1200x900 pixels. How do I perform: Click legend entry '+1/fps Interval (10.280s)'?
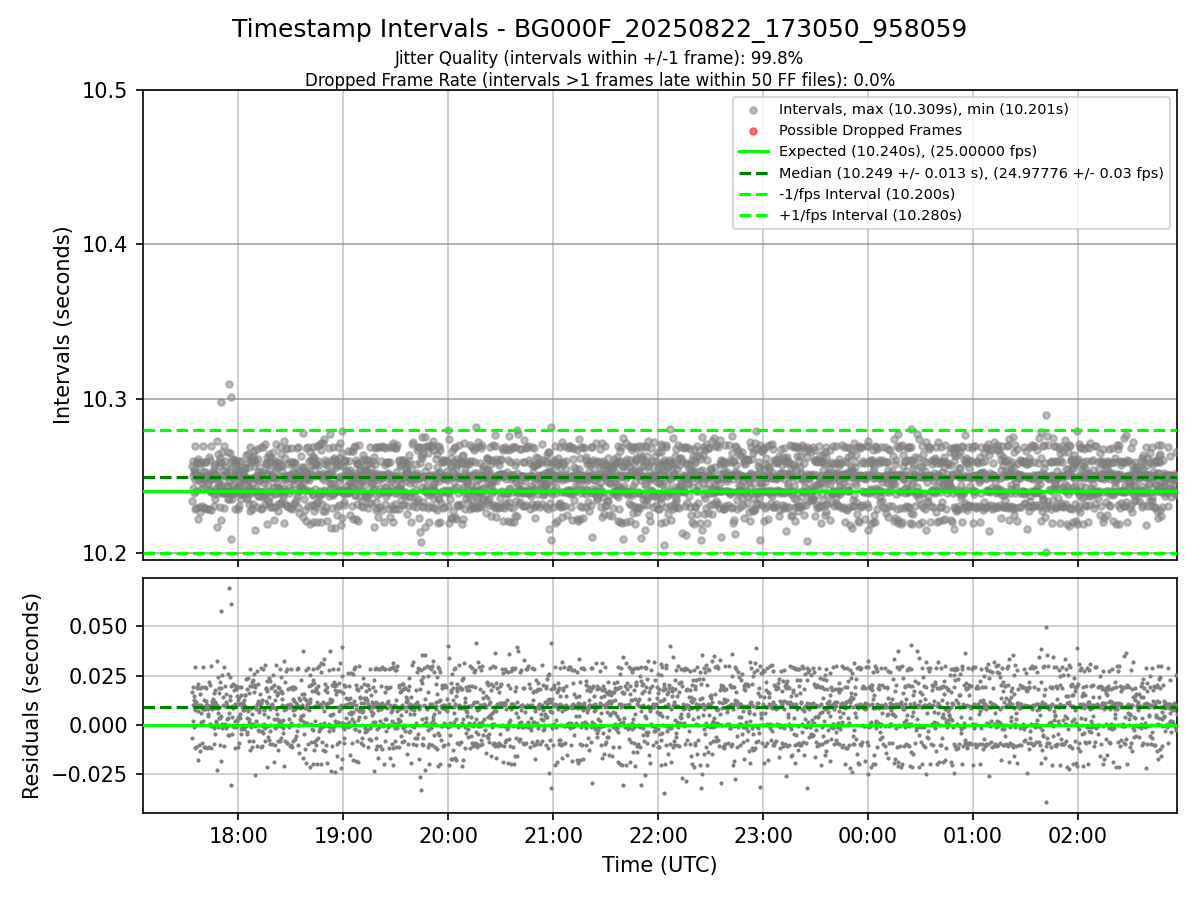[x=870, y=215]
